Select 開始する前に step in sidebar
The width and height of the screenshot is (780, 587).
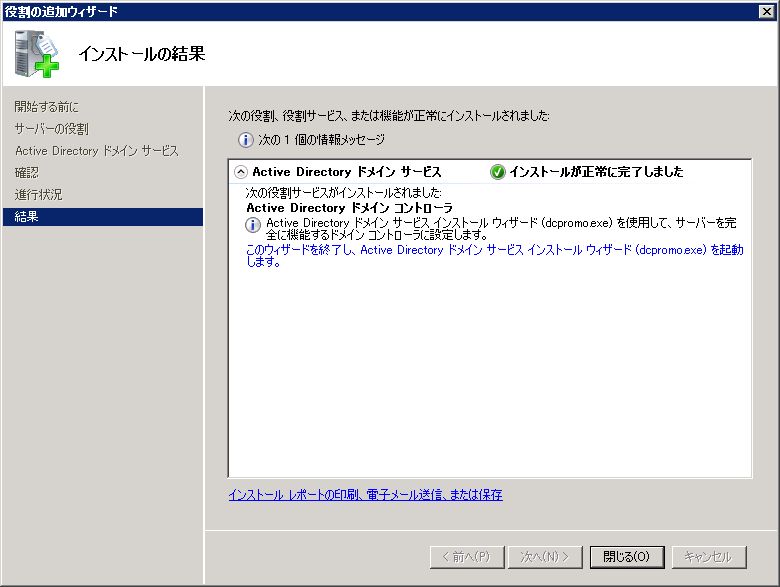pos(46,106)
